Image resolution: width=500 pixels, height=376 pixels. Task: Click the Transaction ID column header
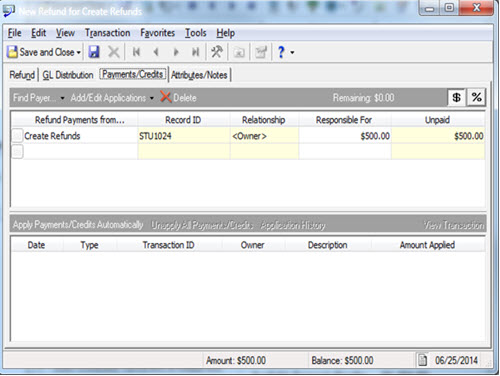point(168,245)
